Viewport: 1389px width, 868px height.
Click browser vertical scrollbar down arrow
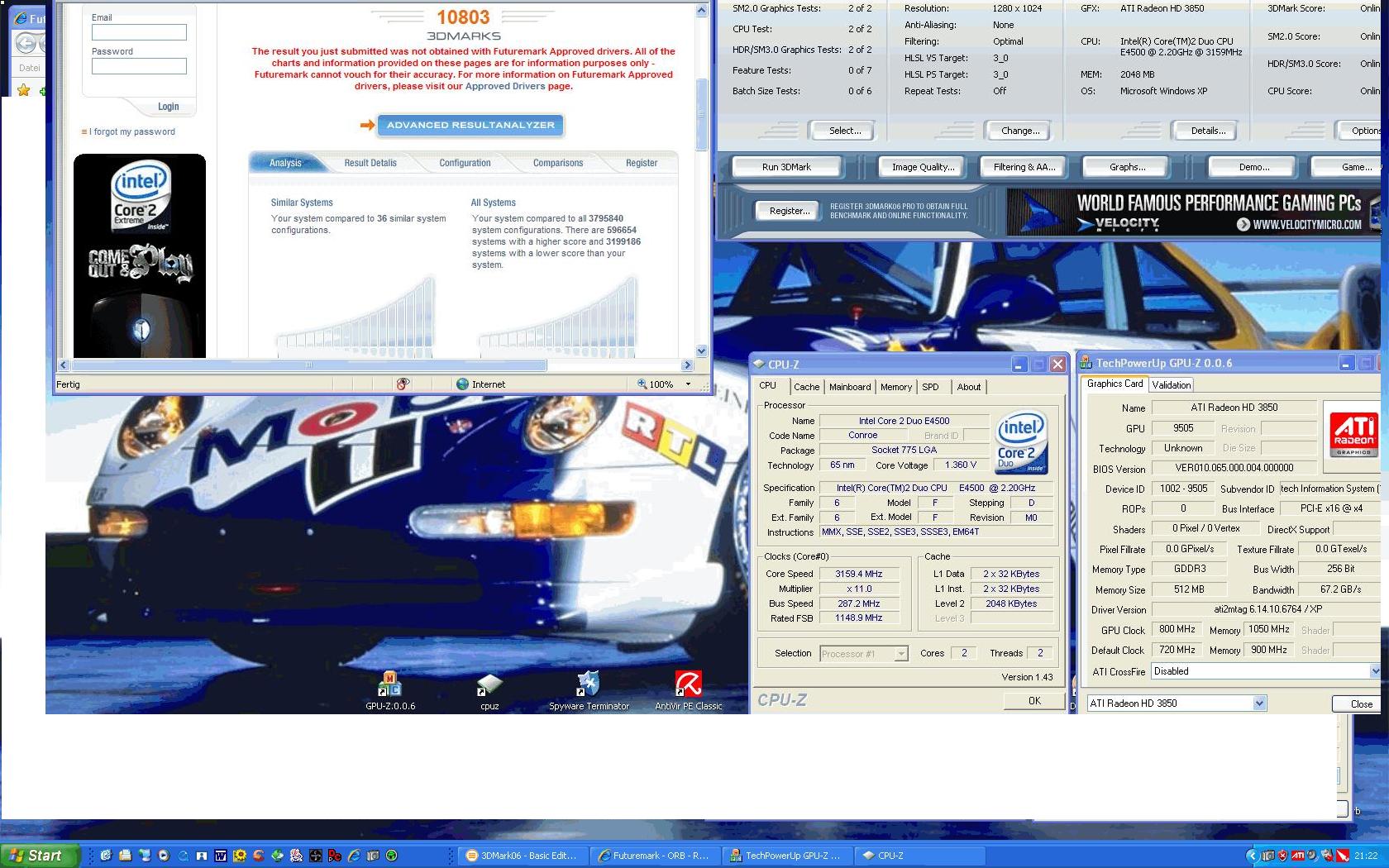pos(701,351)
